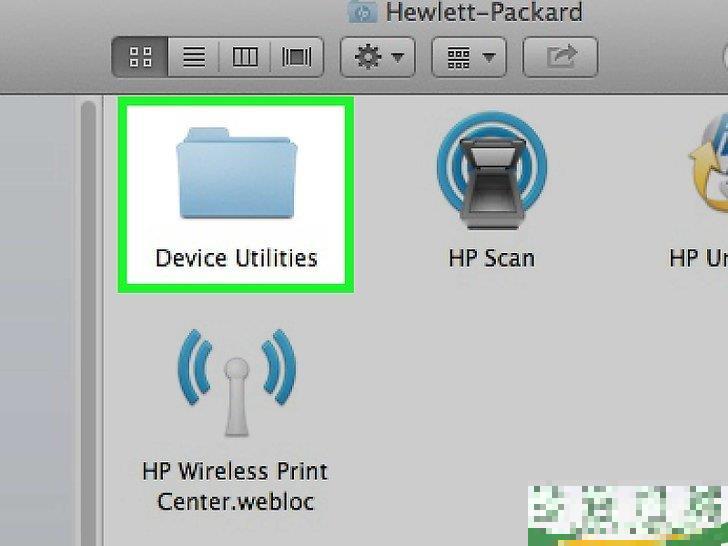Click the 'HP Scan' name label
The width and height of the screenshot is (728, 546).
[x=492, y=258]
